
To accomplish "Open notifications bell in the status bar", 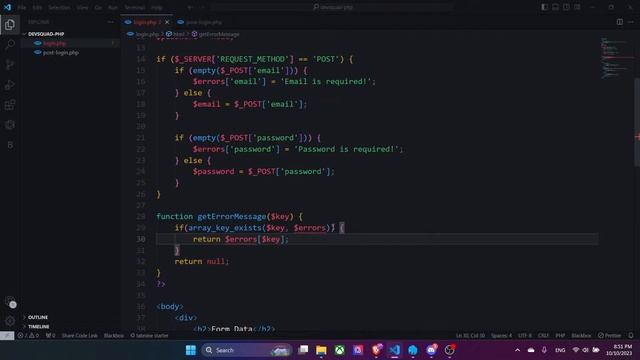I will pos(631,336).
